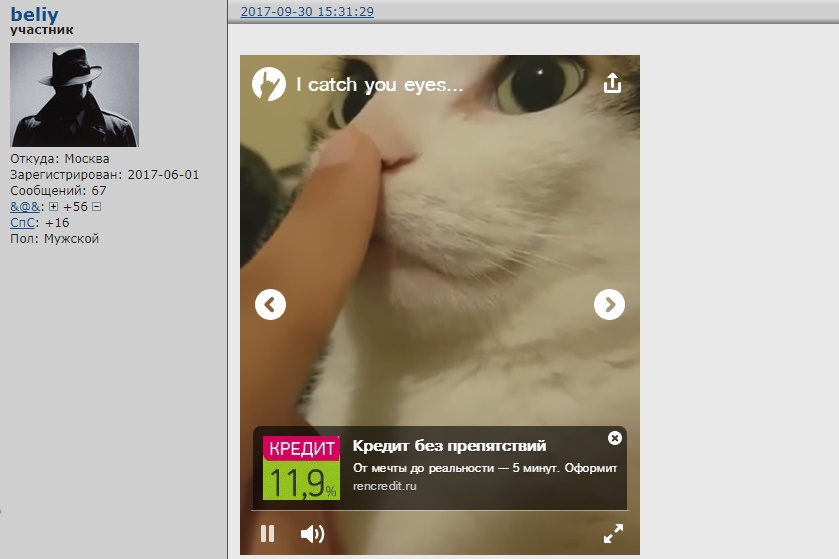The height and width of the screenshot is (559, 839).
Task: Select the 'Пол: Мужской' text
Action: 55,239
